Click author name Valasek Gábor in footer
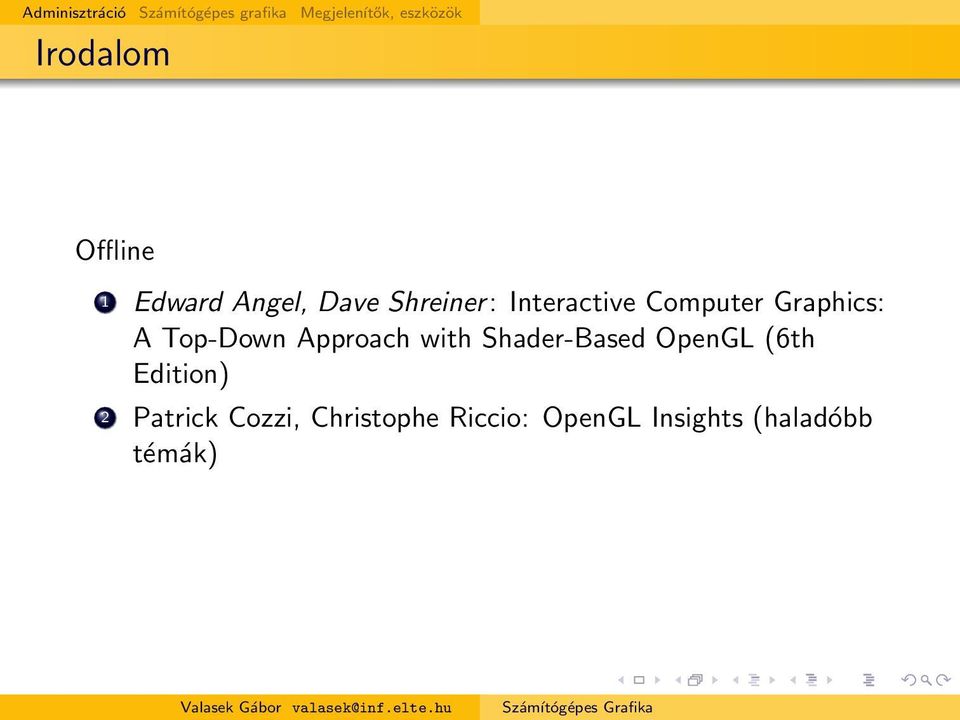The width and height of the screenshot is (960, 720). (x=231, y=707)
